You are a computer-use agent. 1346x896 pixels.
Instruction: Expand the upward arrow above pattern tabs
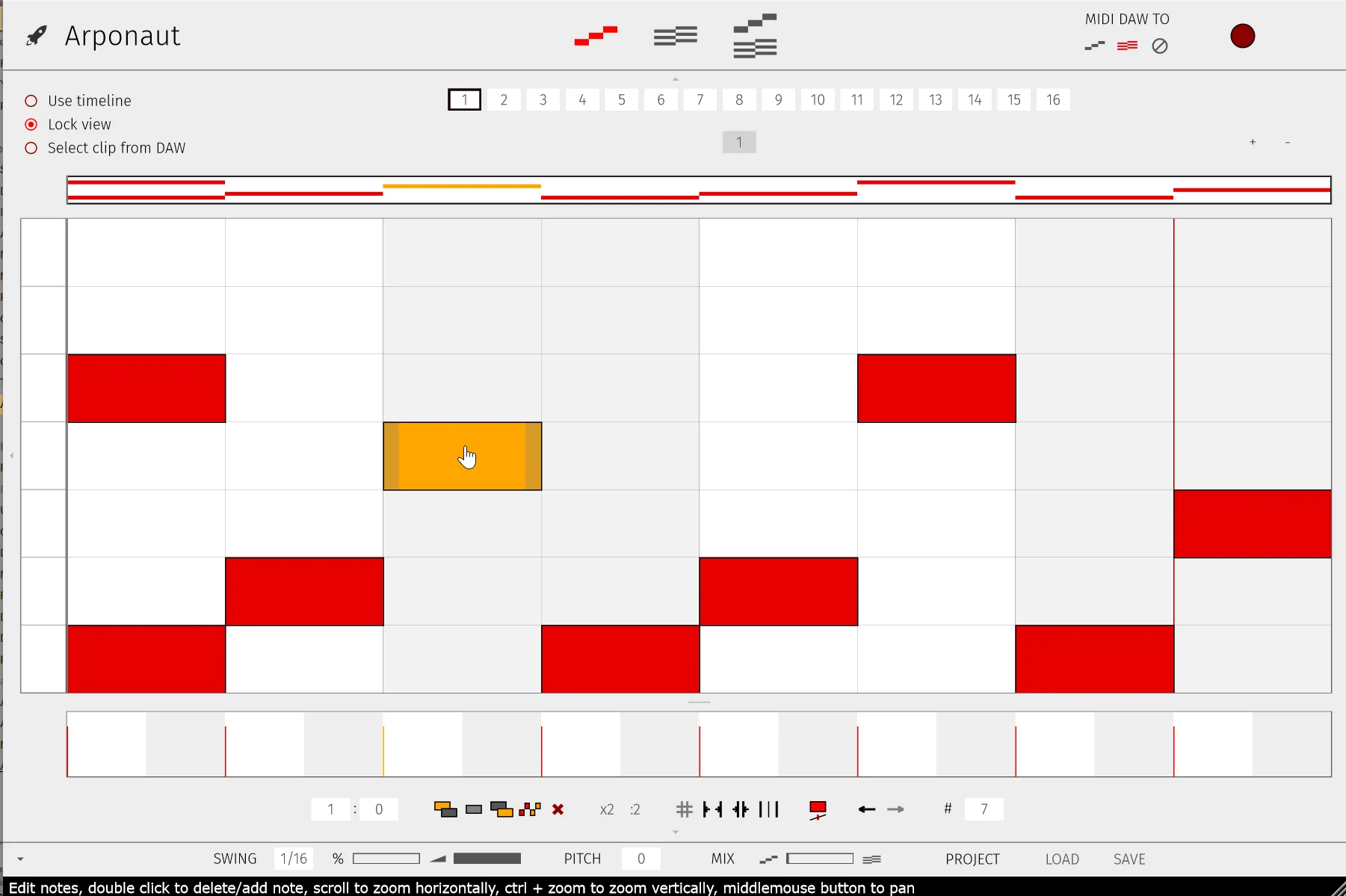pos(676,78)
